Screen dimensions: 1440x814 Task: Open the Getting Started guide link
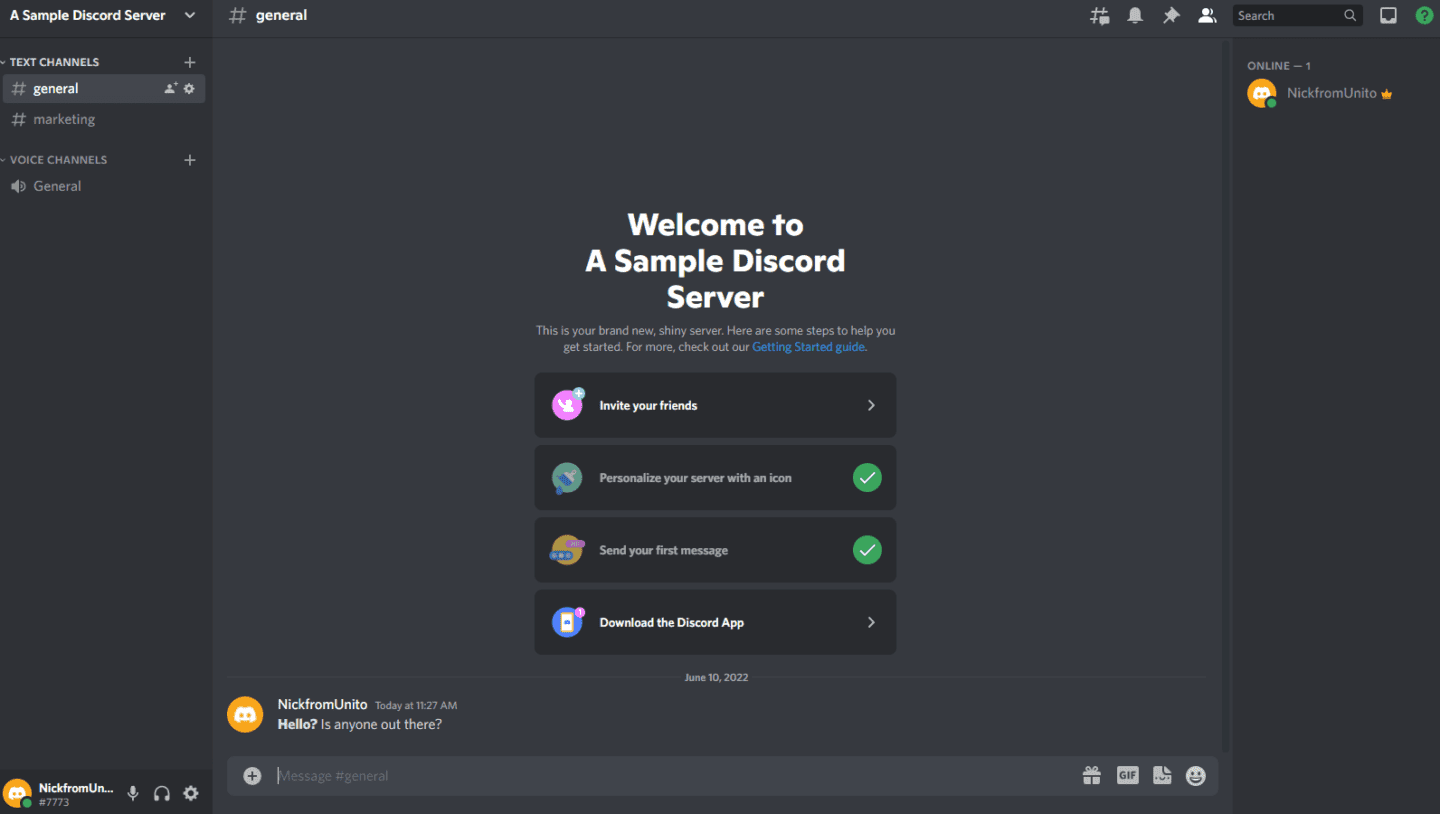(x=808, y=346)
